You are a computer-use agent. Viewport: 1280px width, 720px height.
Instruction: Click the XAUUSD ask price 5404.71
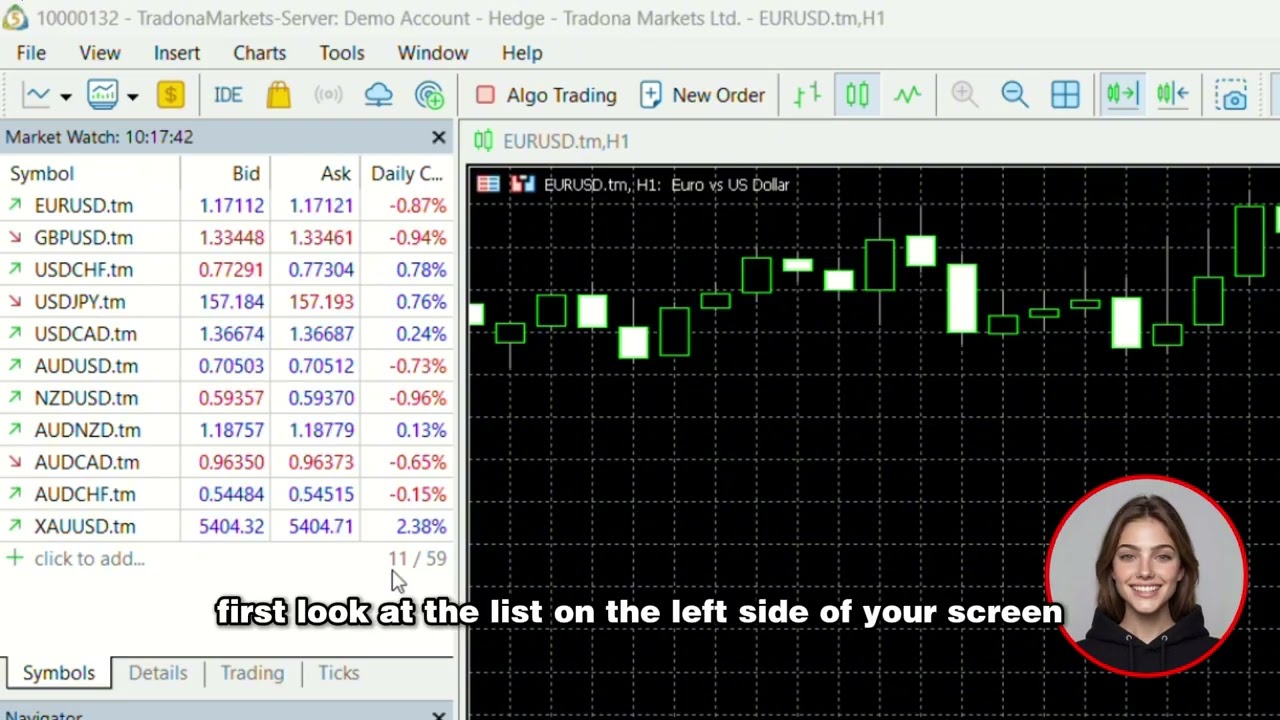point(321,526)
